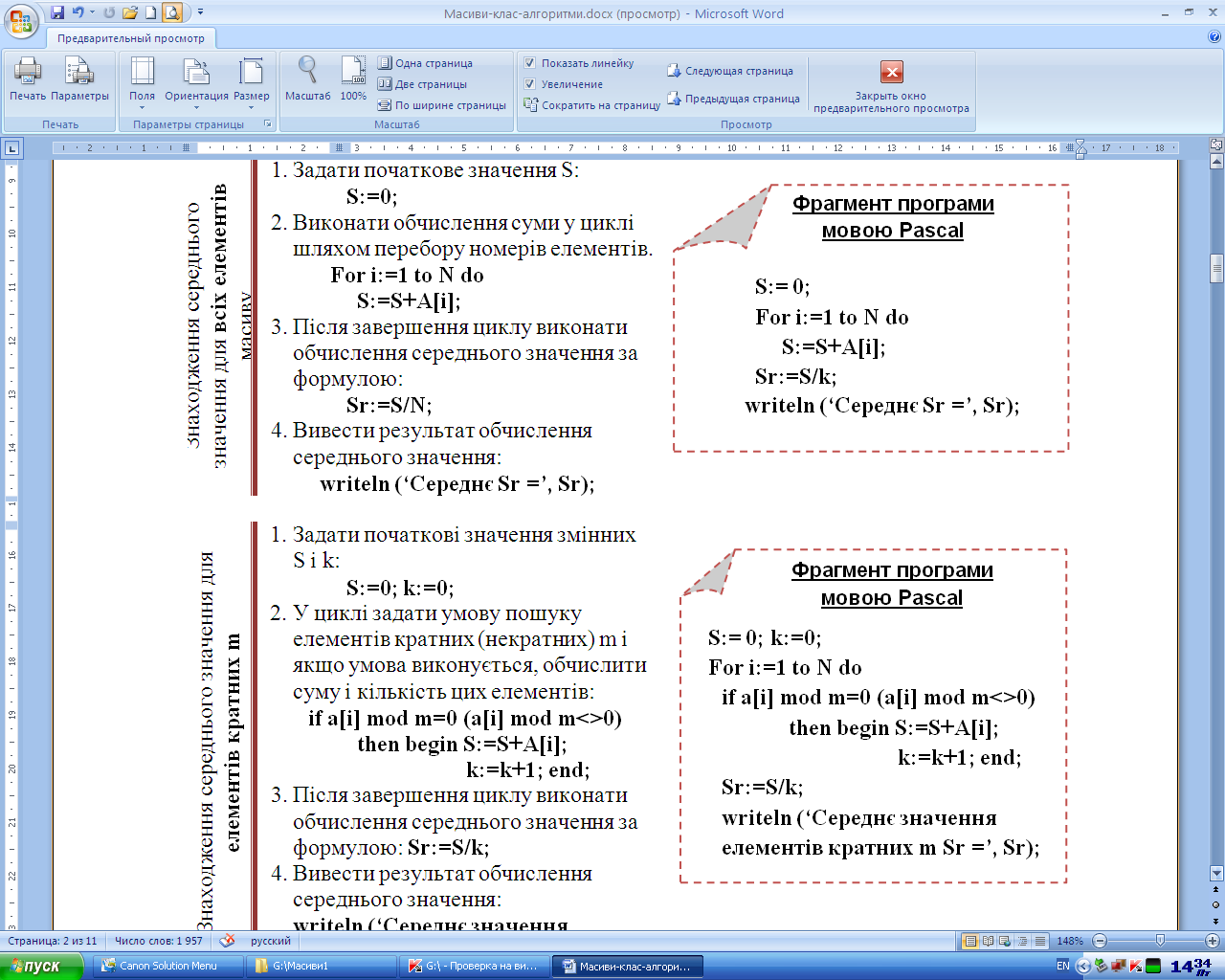The height and width of the screenshot is (980, 1225).
Task: Switch to Print Layout view
Action: coord(970,941)
